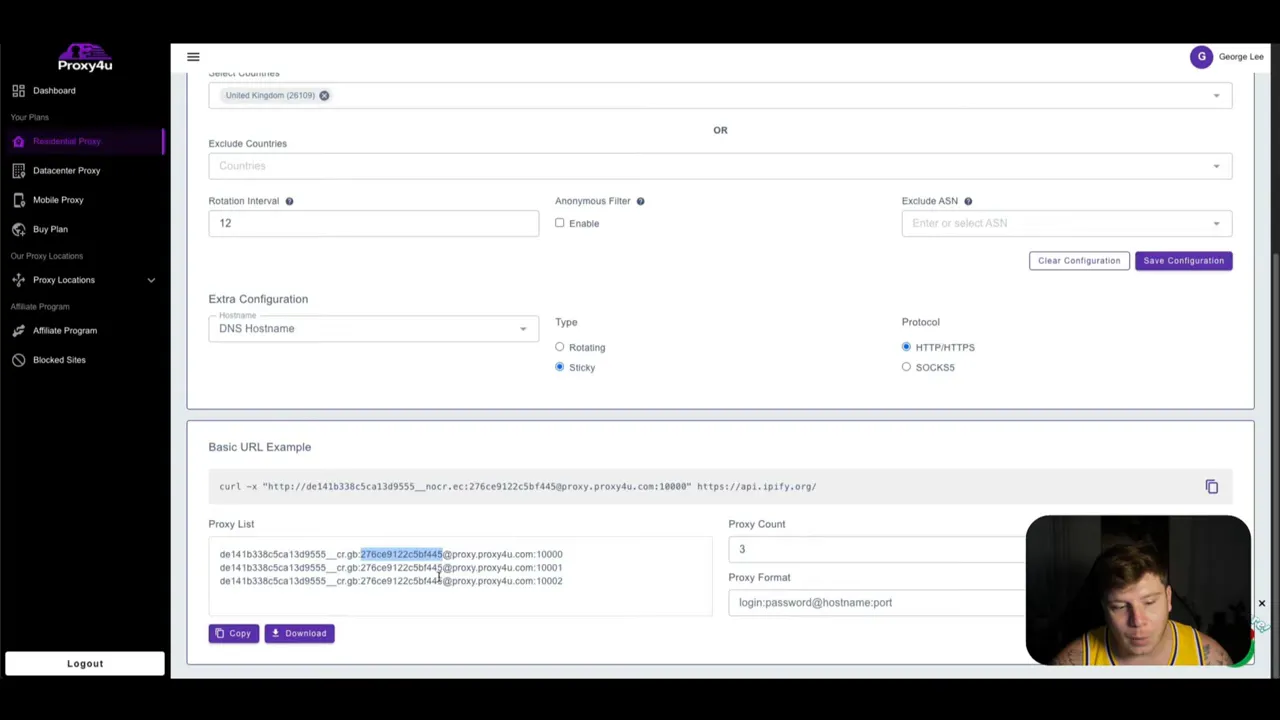Remove the United Kingdom country tag
Viewport: 1280px width, 720px height.
pyautogui.click(x=324, y=95)
